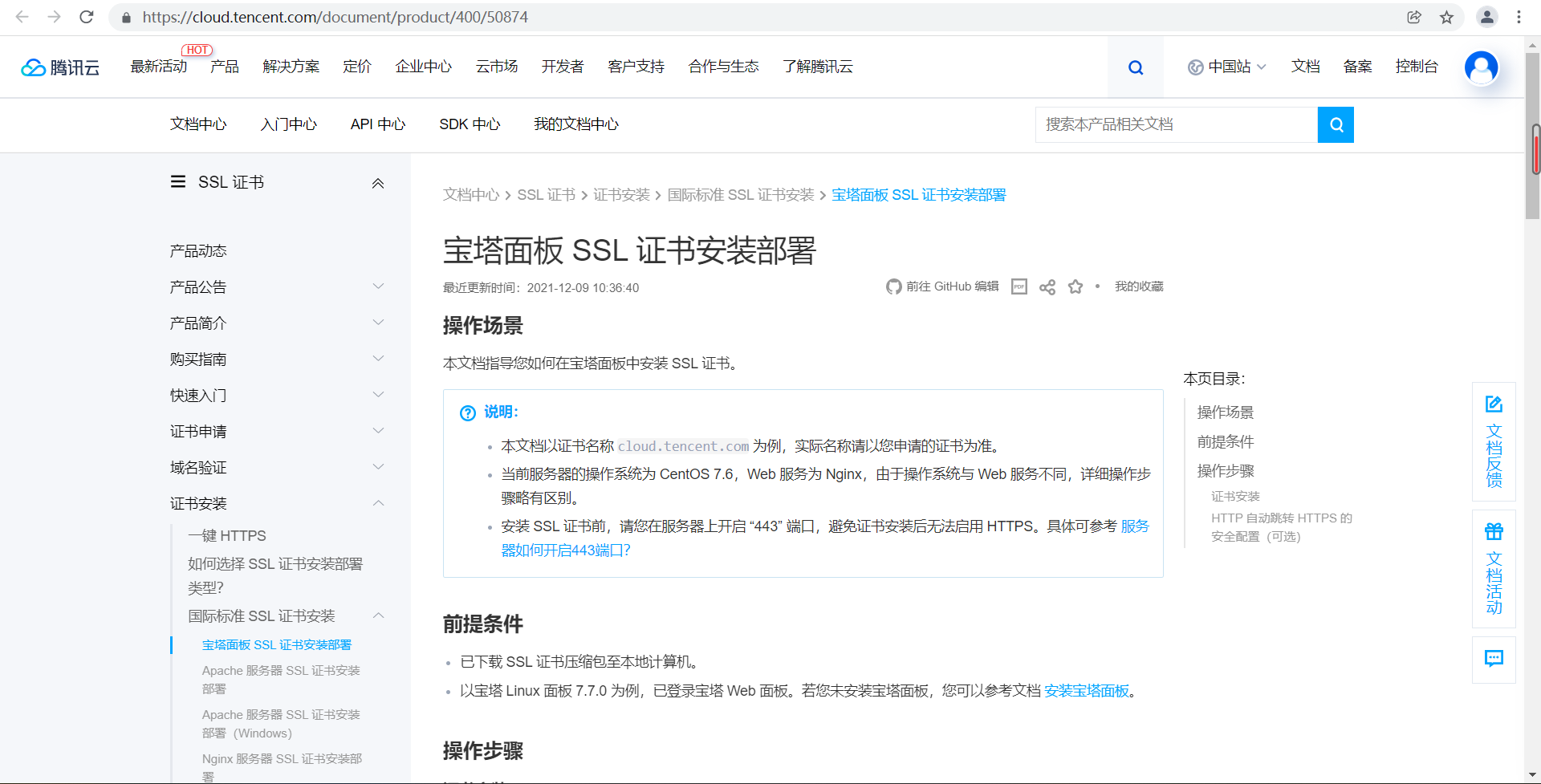This screenshot has width=1541, height=784.
Task: Click the GitHub edit icon
Action: tap(893, 286)
